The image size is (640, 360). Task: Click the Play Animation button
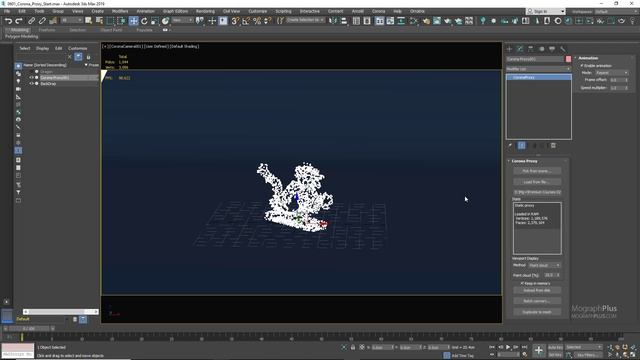tap(508, 347)
